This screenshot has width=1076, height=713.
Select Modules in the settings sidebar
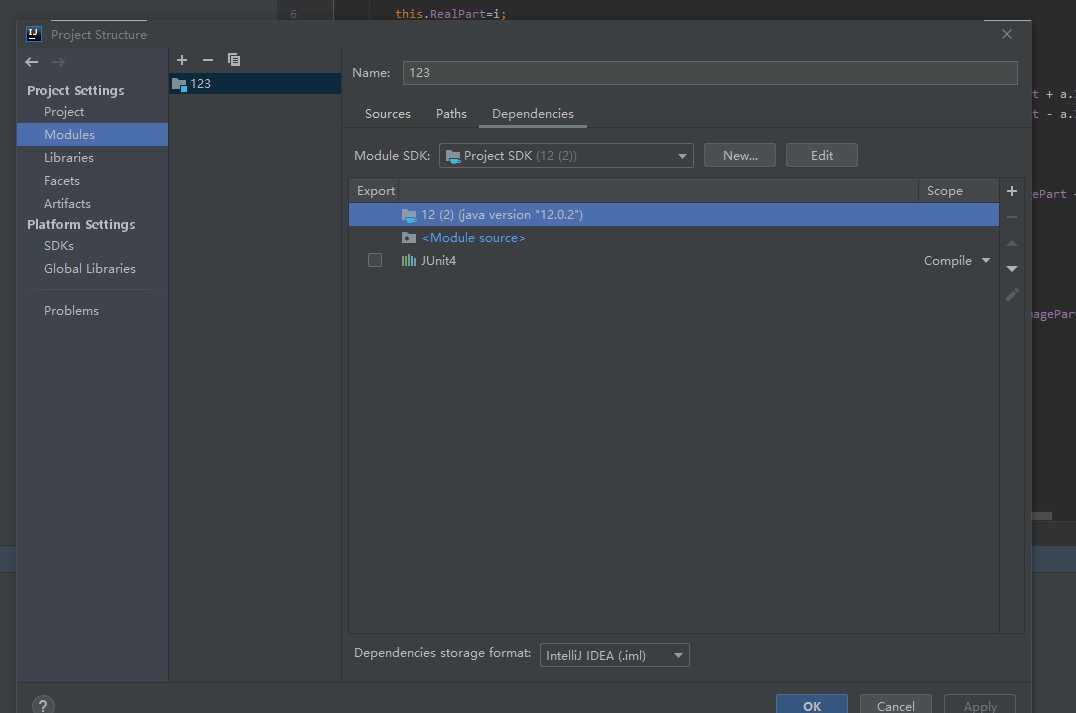click(x=92, y=135)
